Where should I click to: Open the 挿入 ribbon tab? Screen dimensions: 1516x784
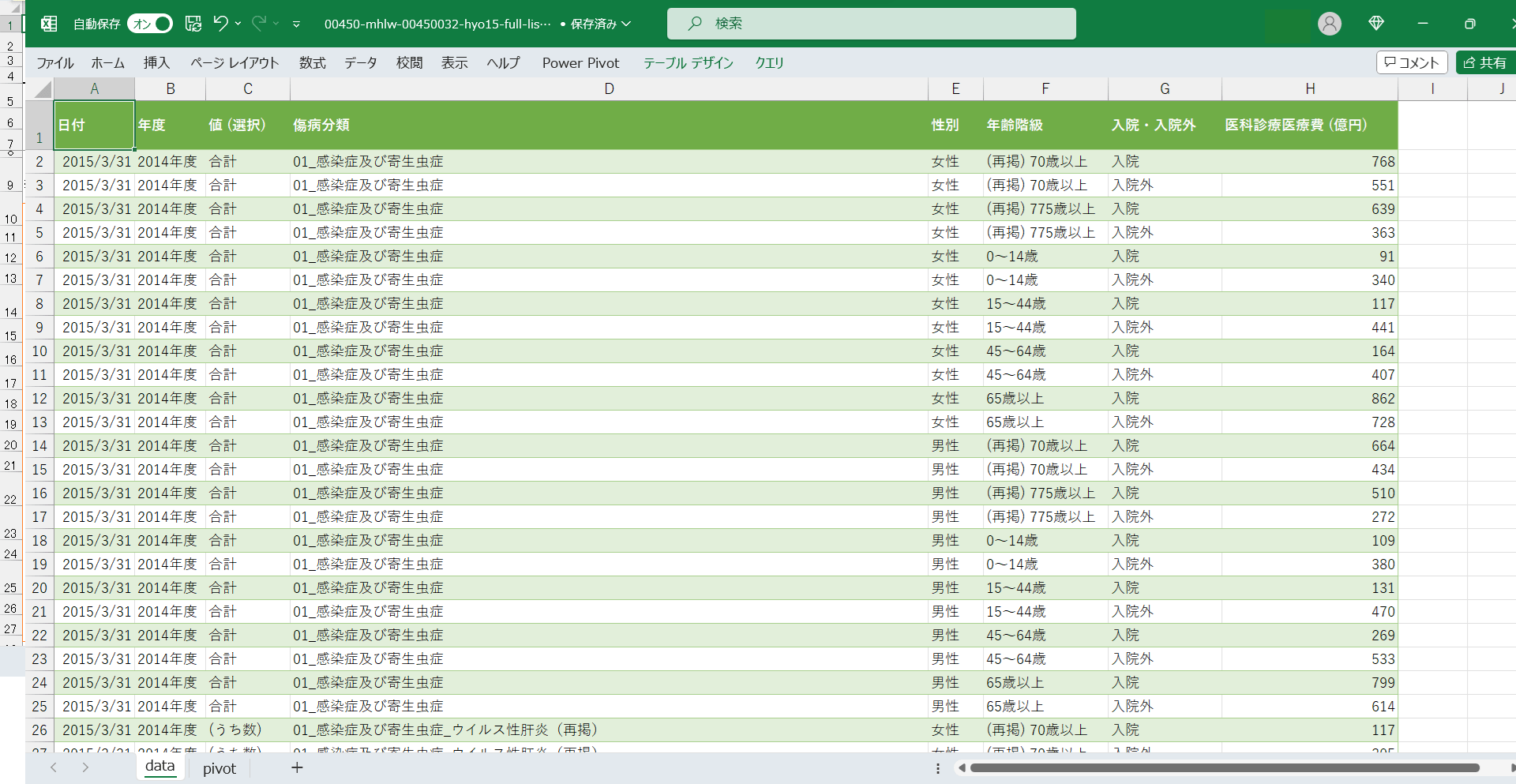coord(156,63)
